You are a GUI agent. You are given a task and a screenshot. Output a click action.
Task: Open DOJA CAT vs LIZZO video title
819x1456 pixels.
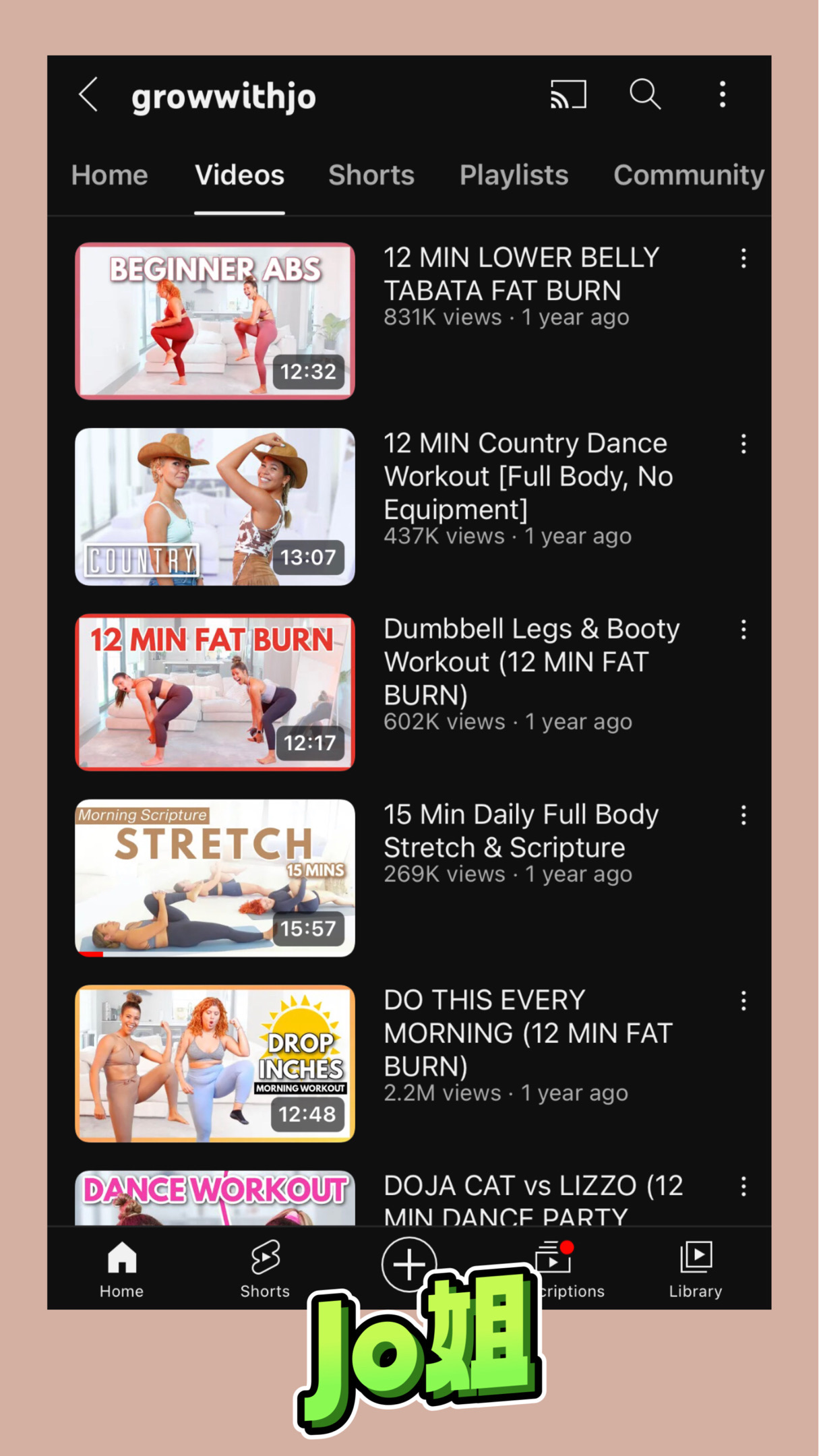tap(533, 1202)
